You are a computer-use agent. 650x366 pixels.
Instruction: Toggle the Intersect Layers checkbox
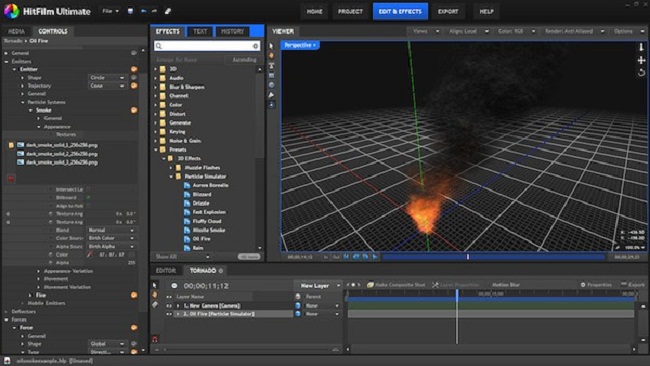[x=88, y=189]
